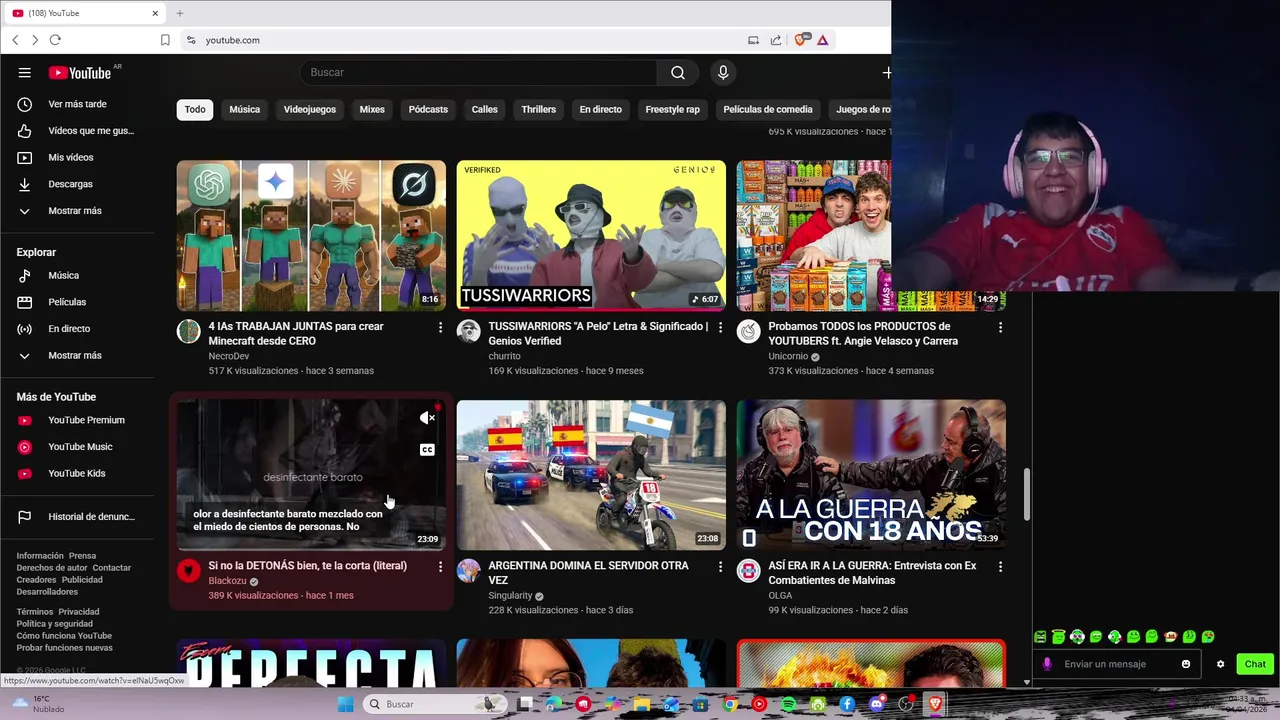
Task: Open the Singularity channel name link
Action: 510,596
